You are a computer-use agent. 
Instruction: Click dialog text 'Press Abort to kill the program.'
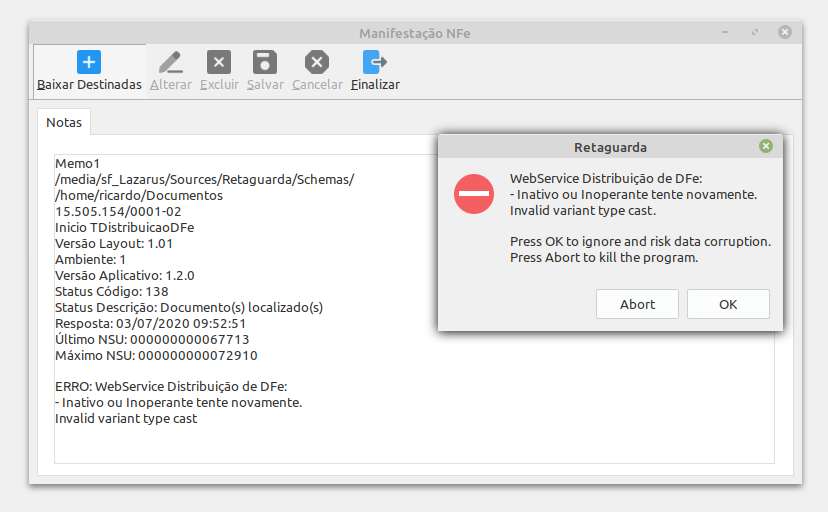point(604,258)
